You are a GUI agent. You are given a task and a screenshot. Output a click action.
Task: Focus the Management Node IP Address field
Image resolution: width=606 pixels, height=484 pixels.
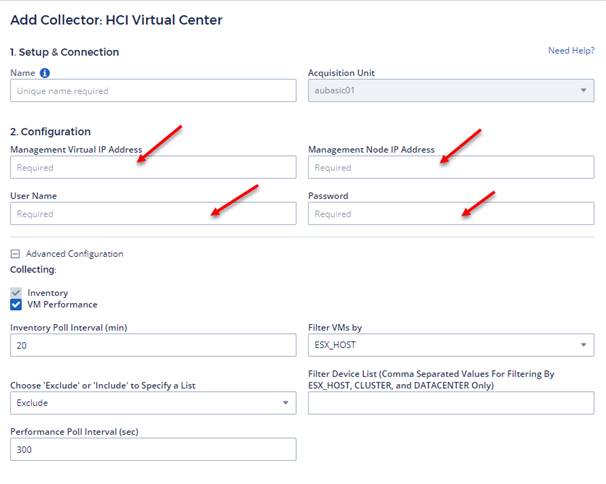[451, 167]
